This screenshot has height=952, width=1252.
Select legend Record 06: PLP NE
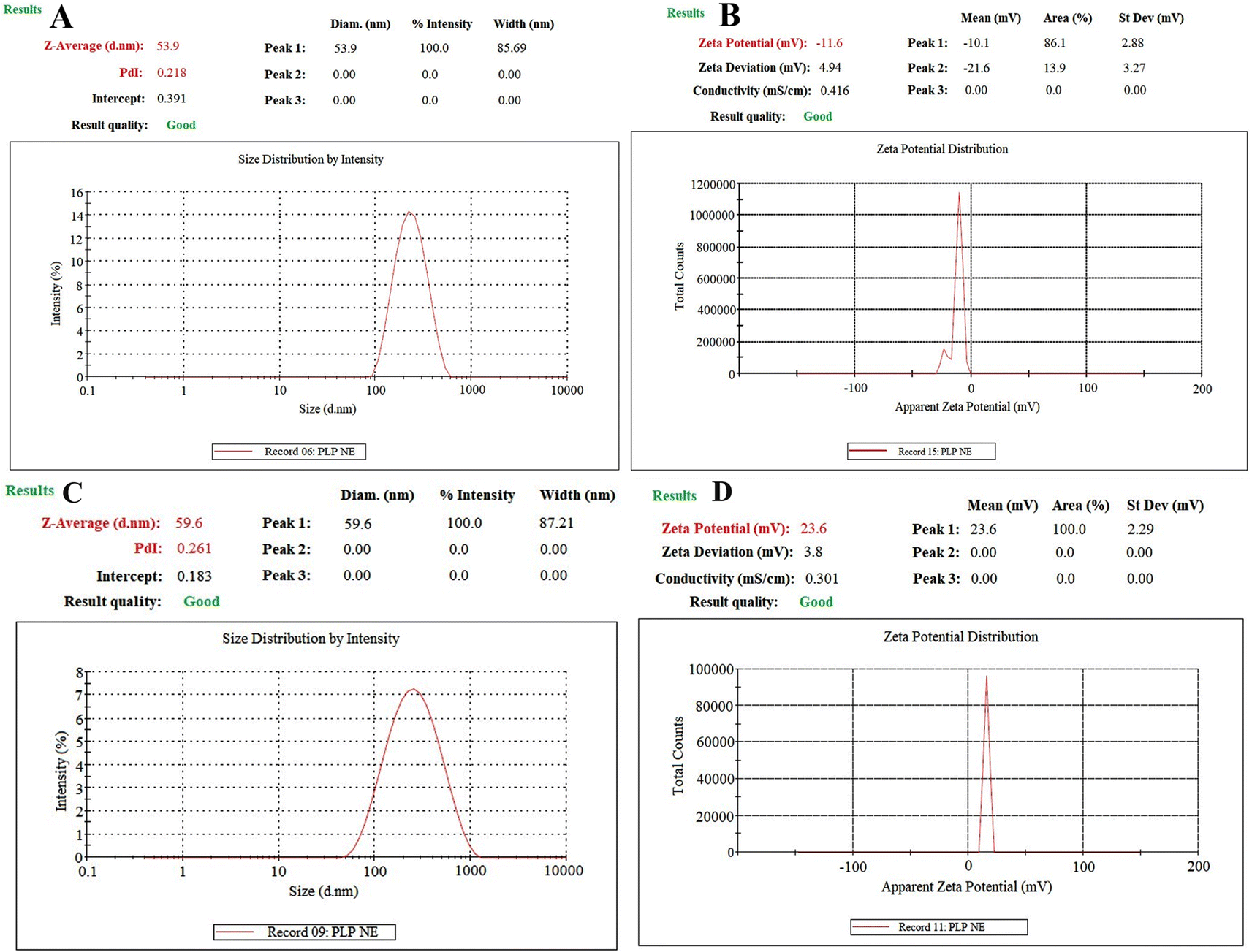point(289,452)
